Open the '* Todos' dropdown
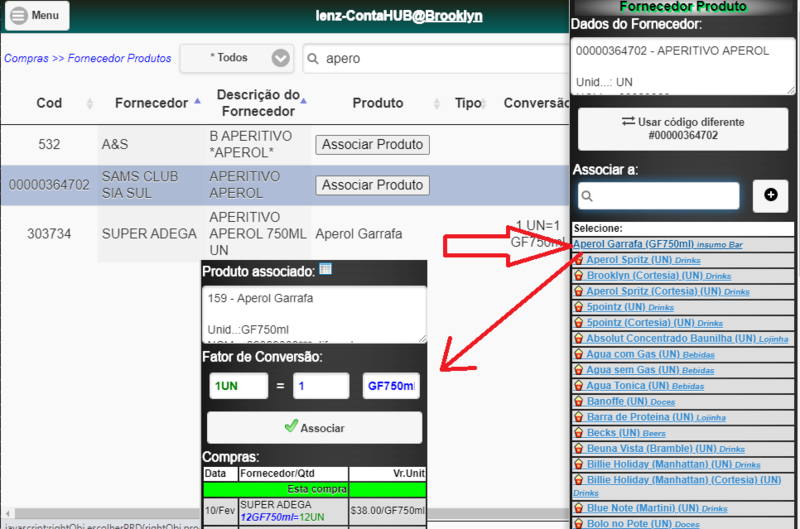Image resolution: width=800 pixels, height=529 pixels. point(237,58)
